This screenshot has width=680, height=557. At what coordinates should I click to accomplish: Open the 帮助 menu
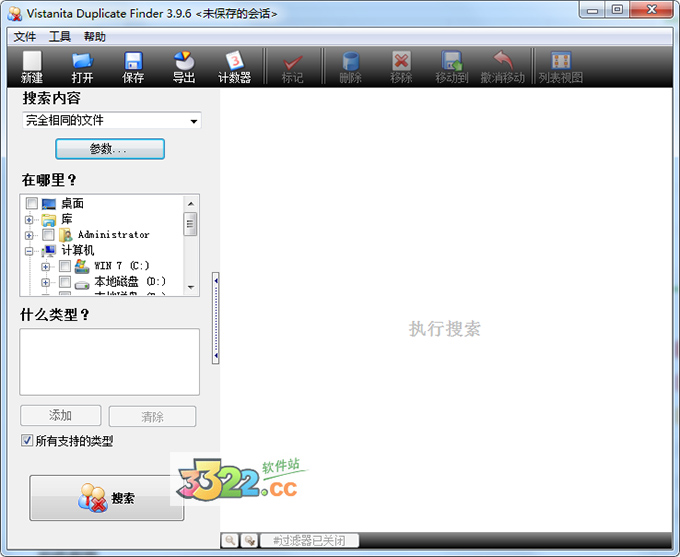(95, 37)
